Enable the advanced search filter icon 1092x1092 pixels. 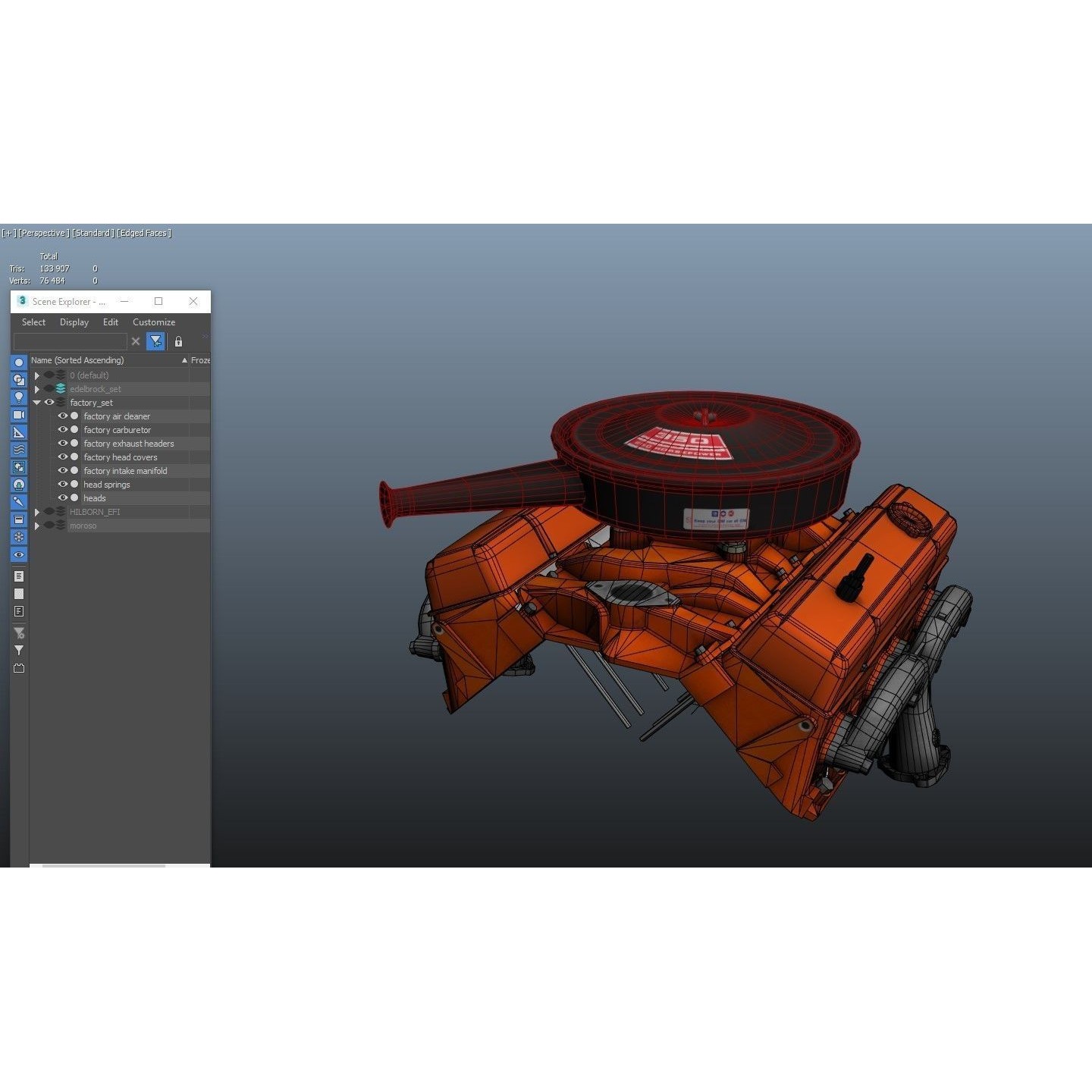point(155,341)
